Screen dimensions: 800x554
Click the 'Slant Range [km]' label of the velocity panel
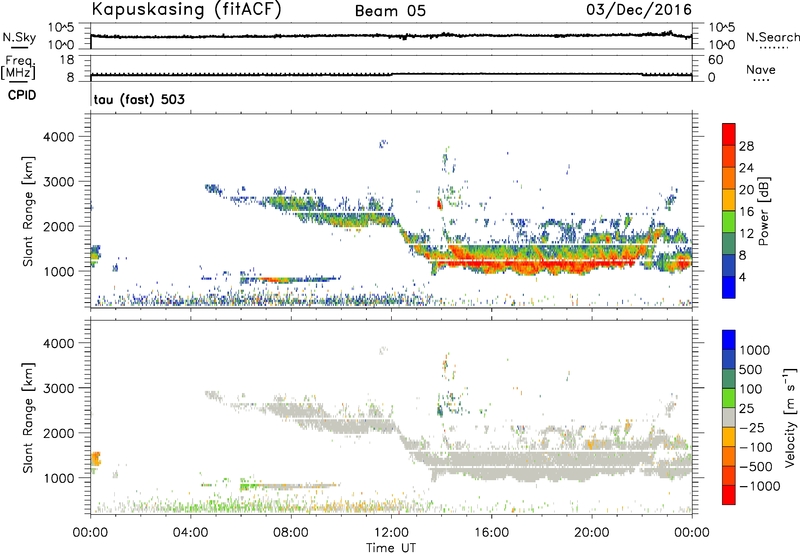coord(28,418)
